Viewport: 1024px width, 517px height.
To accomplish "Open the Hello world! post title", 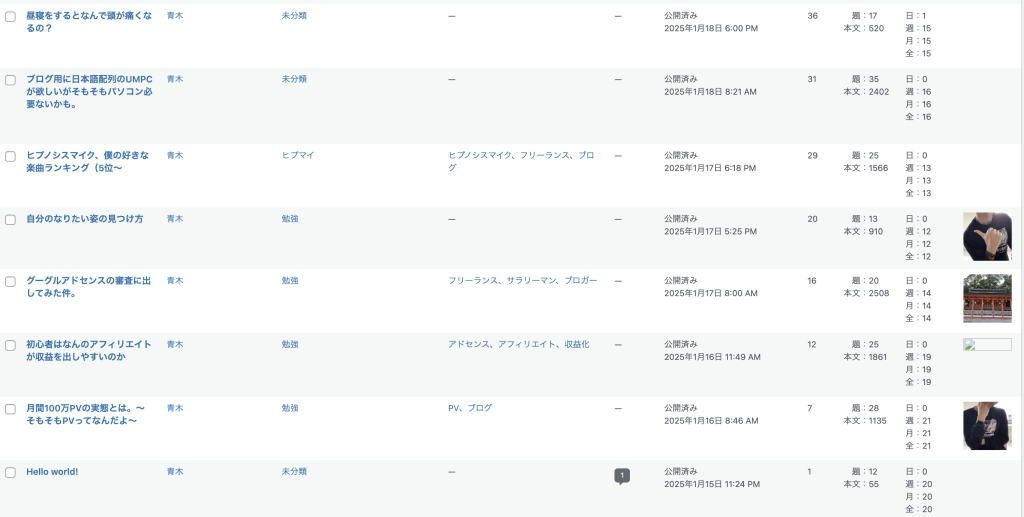I will 52,472.
